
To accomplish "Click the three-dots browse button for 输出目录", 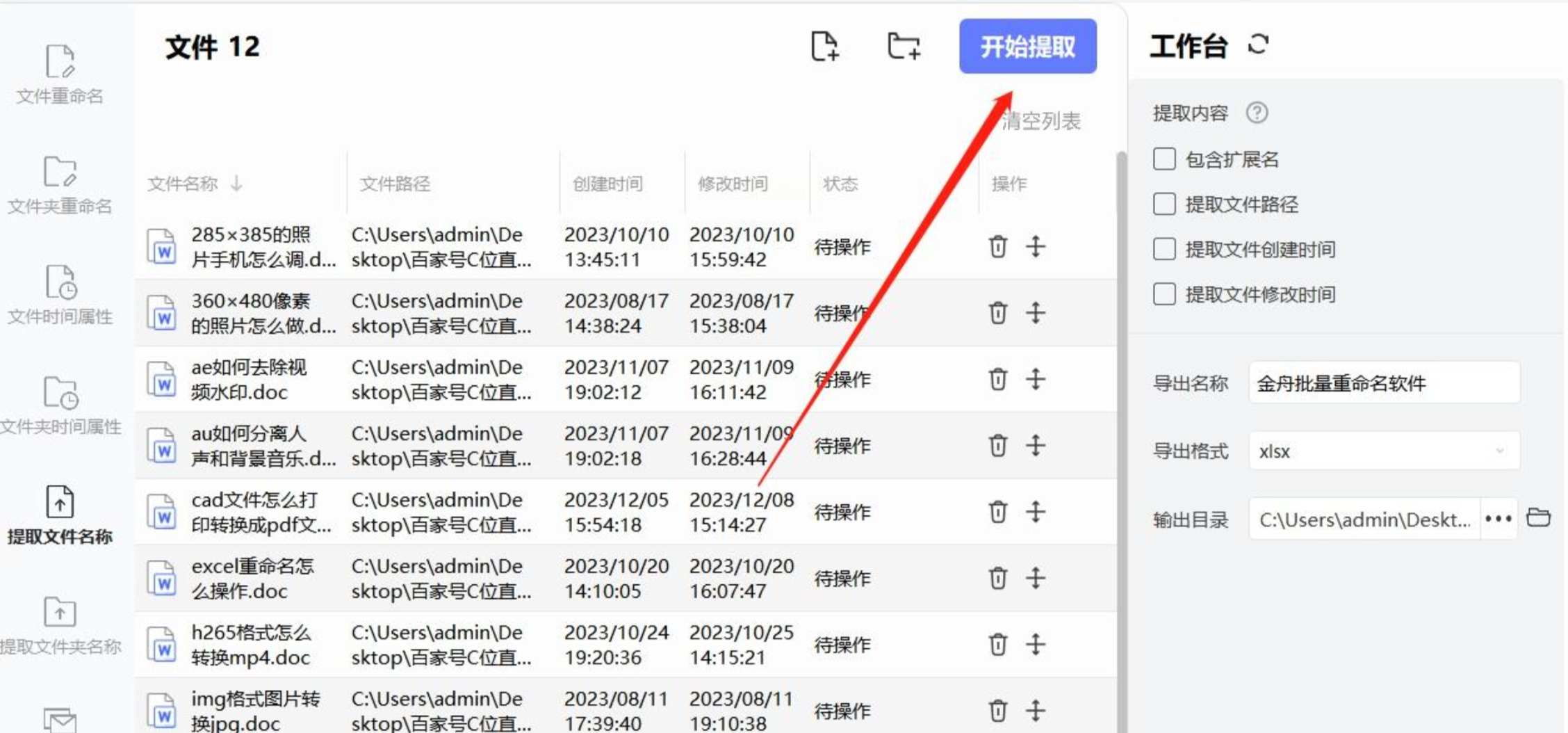I will click(1498, 519).
